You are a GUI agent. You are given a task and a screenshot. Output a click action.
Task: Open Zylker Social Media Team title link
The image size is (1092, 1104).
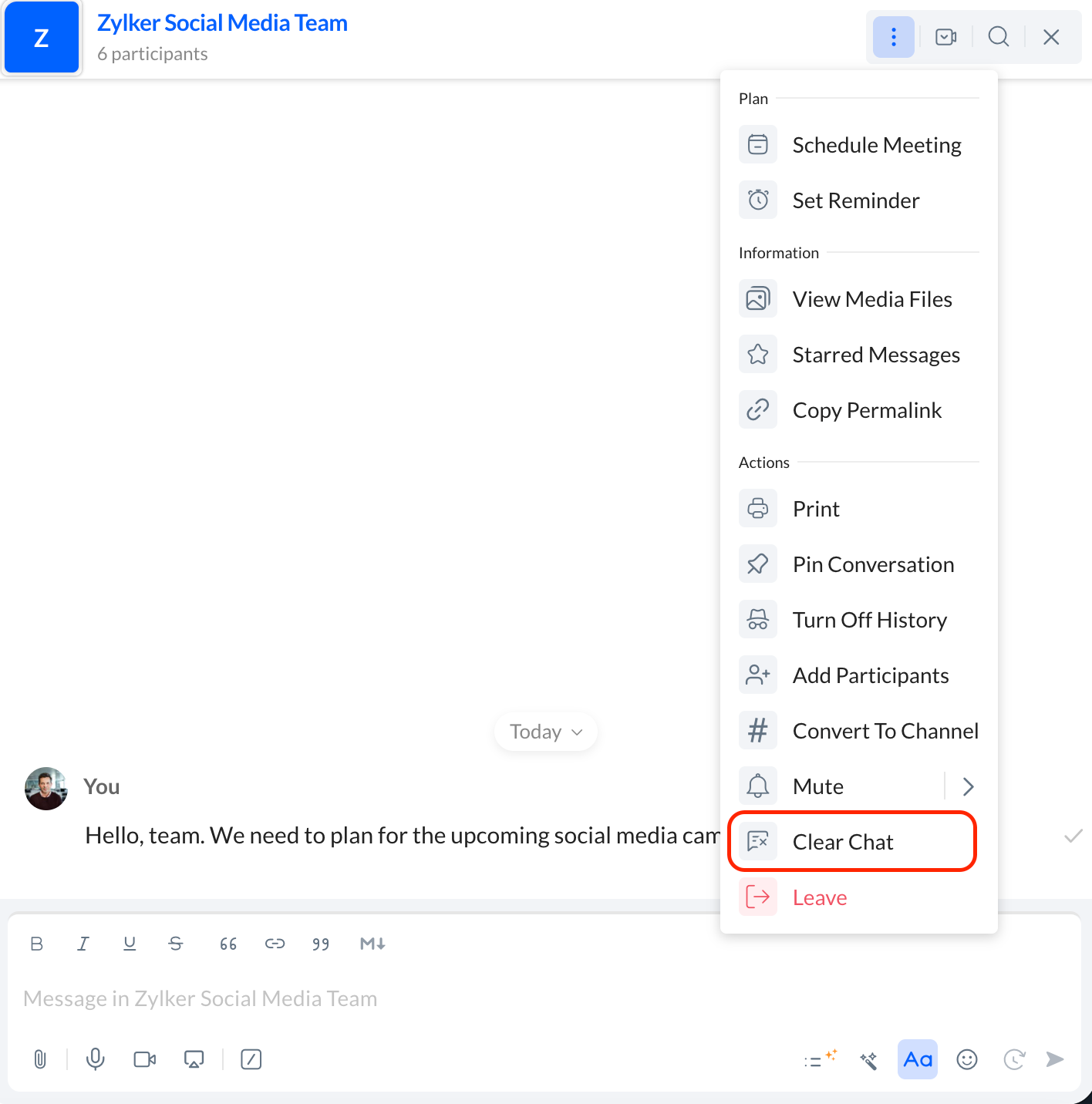pos(222,23)
